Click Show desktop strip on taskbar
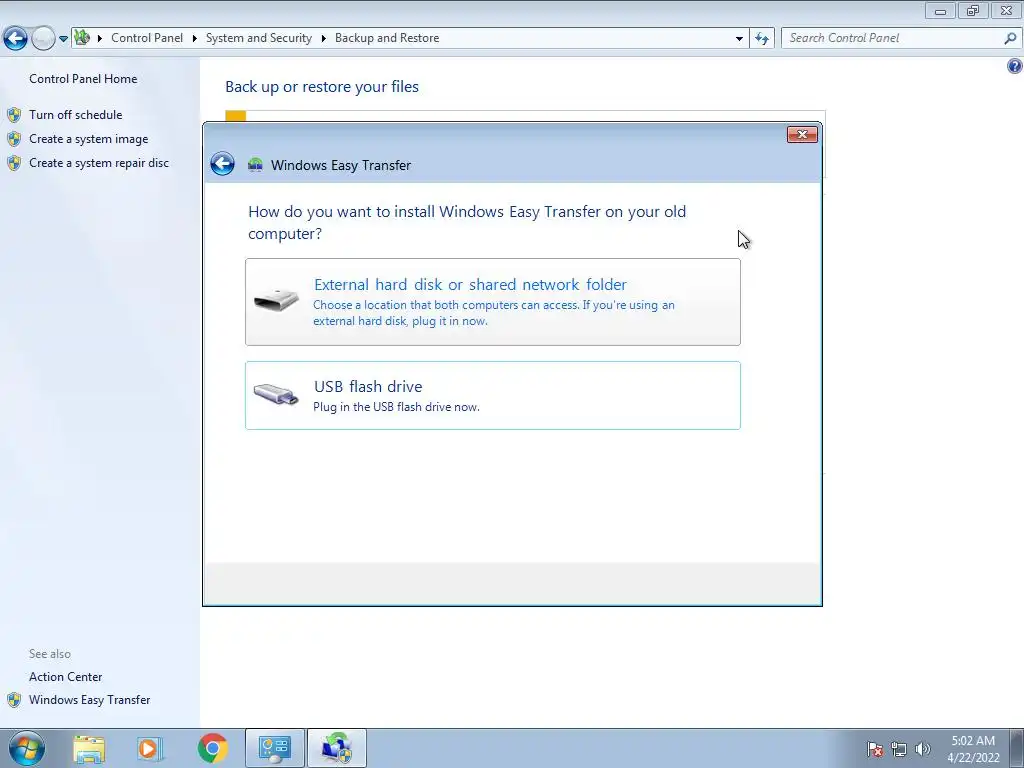Viewport: 1024px width, 768px height. (1017, 748)
